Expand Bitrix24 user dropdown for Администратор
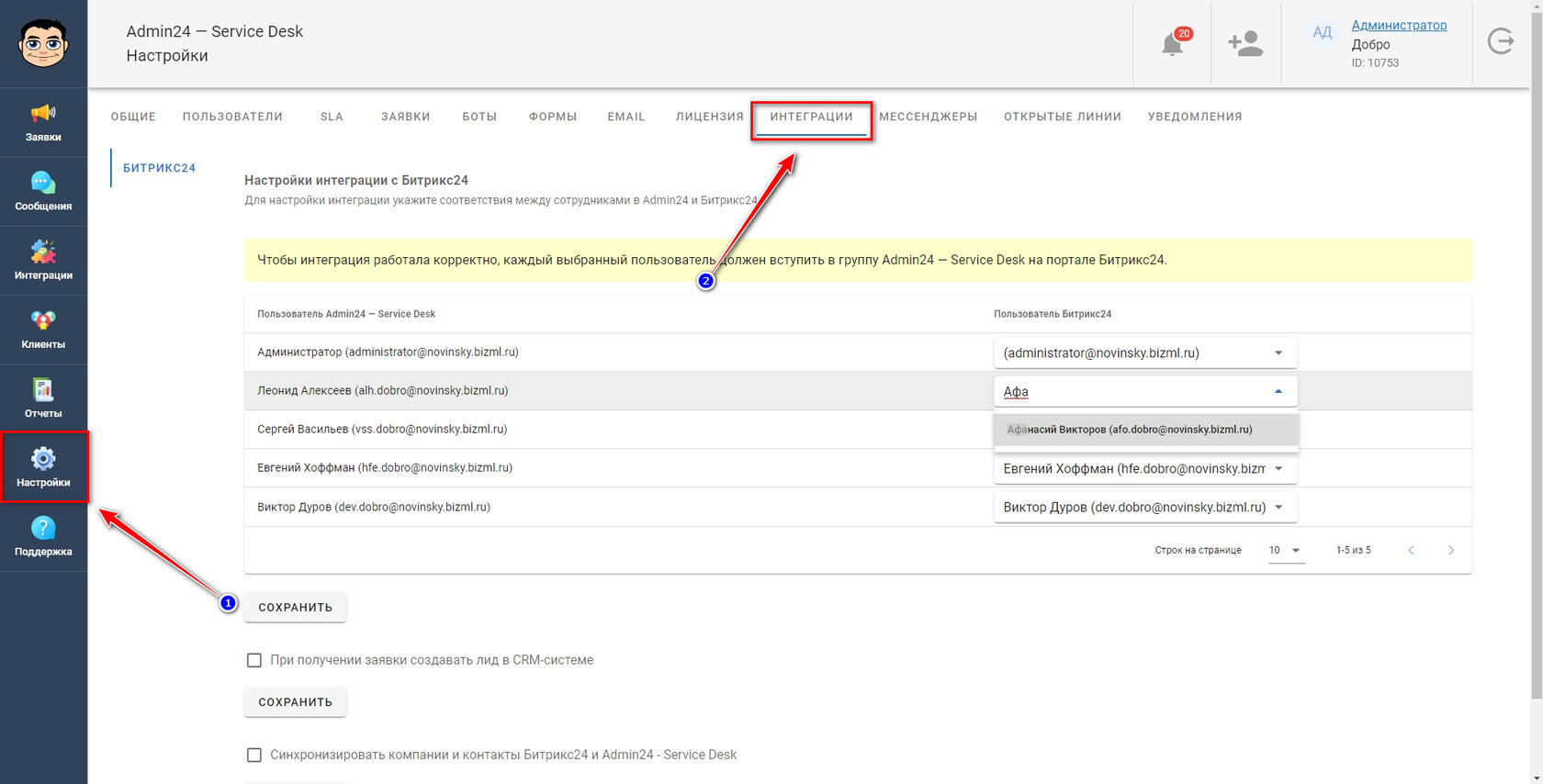The image size is (1543, 784). coord(1145,353)
